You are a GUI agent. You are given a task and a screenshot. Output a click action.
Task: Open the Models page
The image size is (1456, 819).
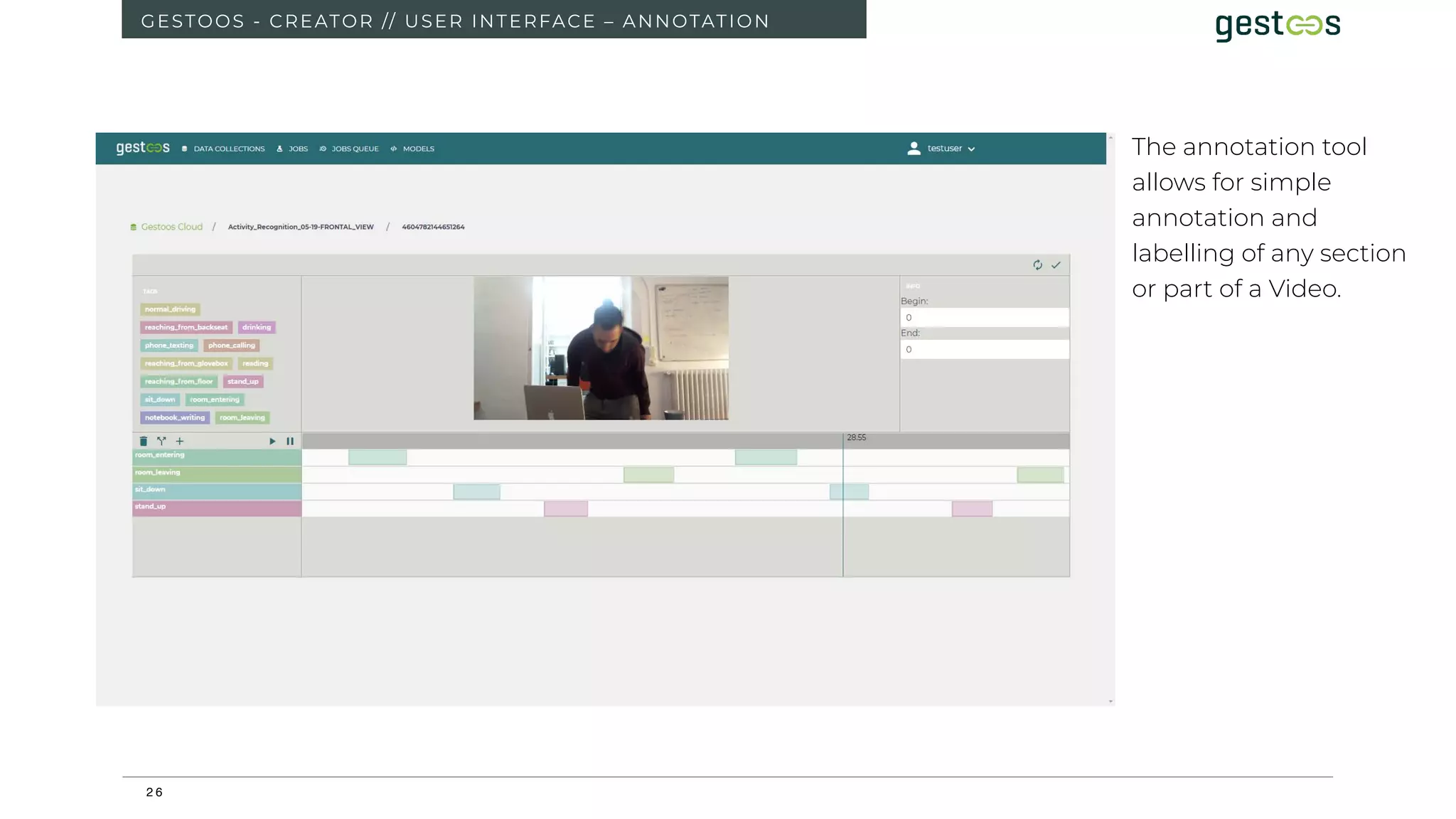tap(412, 149)
